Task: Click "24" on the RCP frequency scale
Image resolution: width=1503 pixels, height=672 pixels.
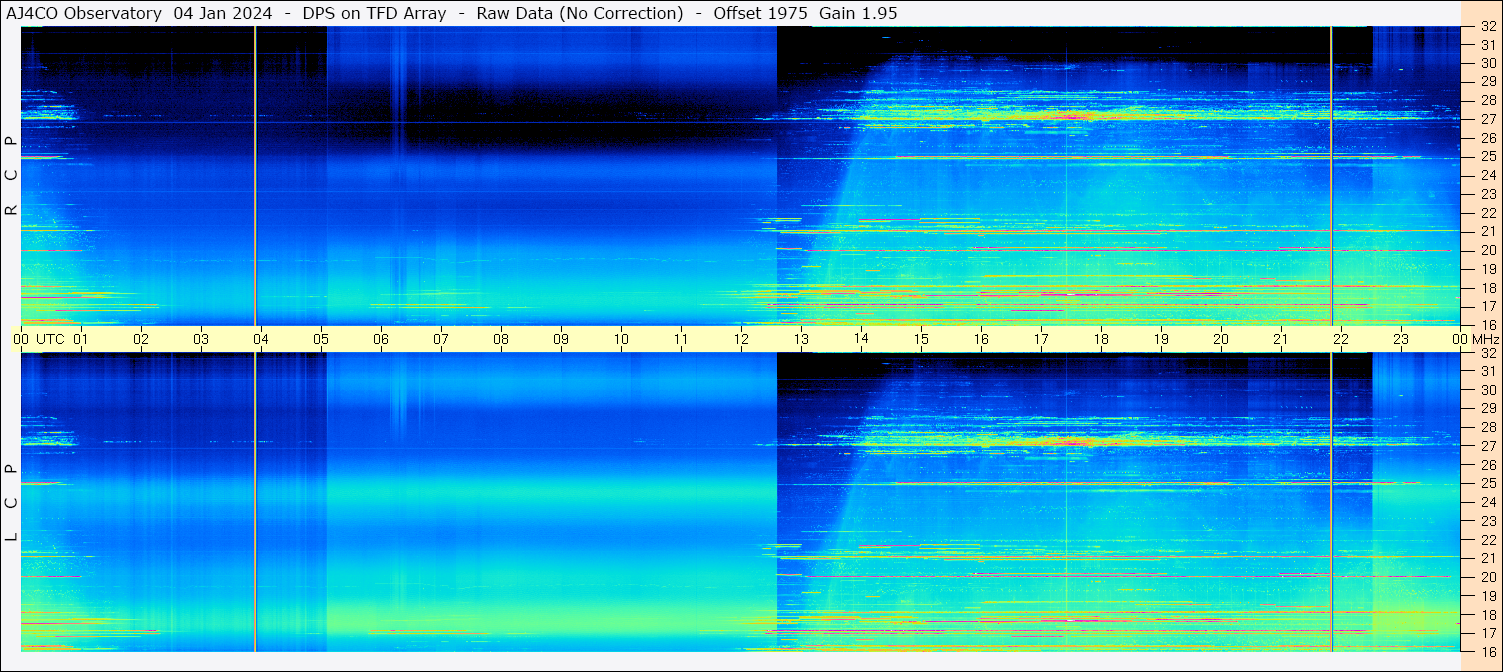Action: 1488,176
